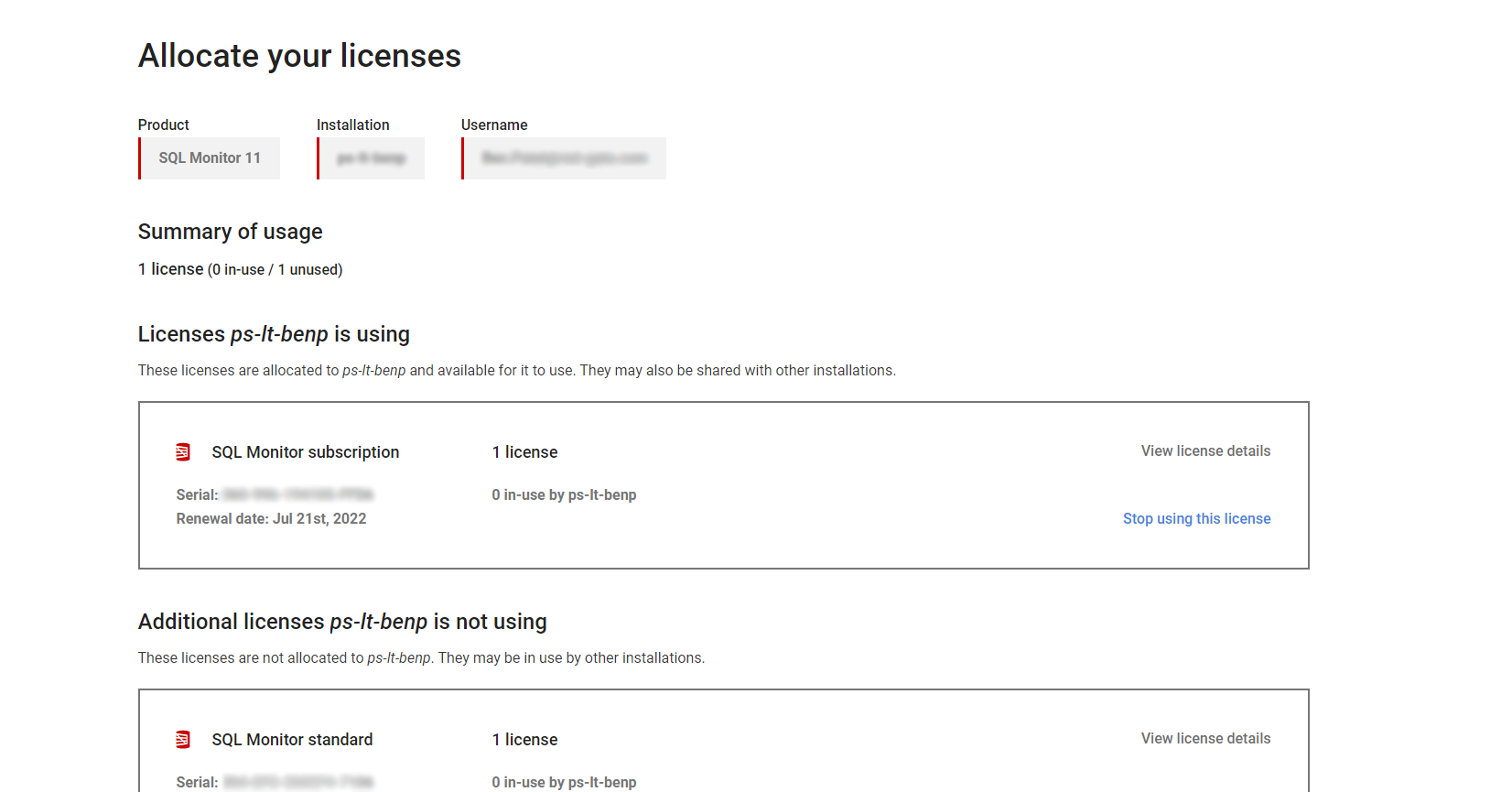Screen dimensions: 1512x792
Task: View license details for SQL Monitor subscription
Action: (1204, 451)
